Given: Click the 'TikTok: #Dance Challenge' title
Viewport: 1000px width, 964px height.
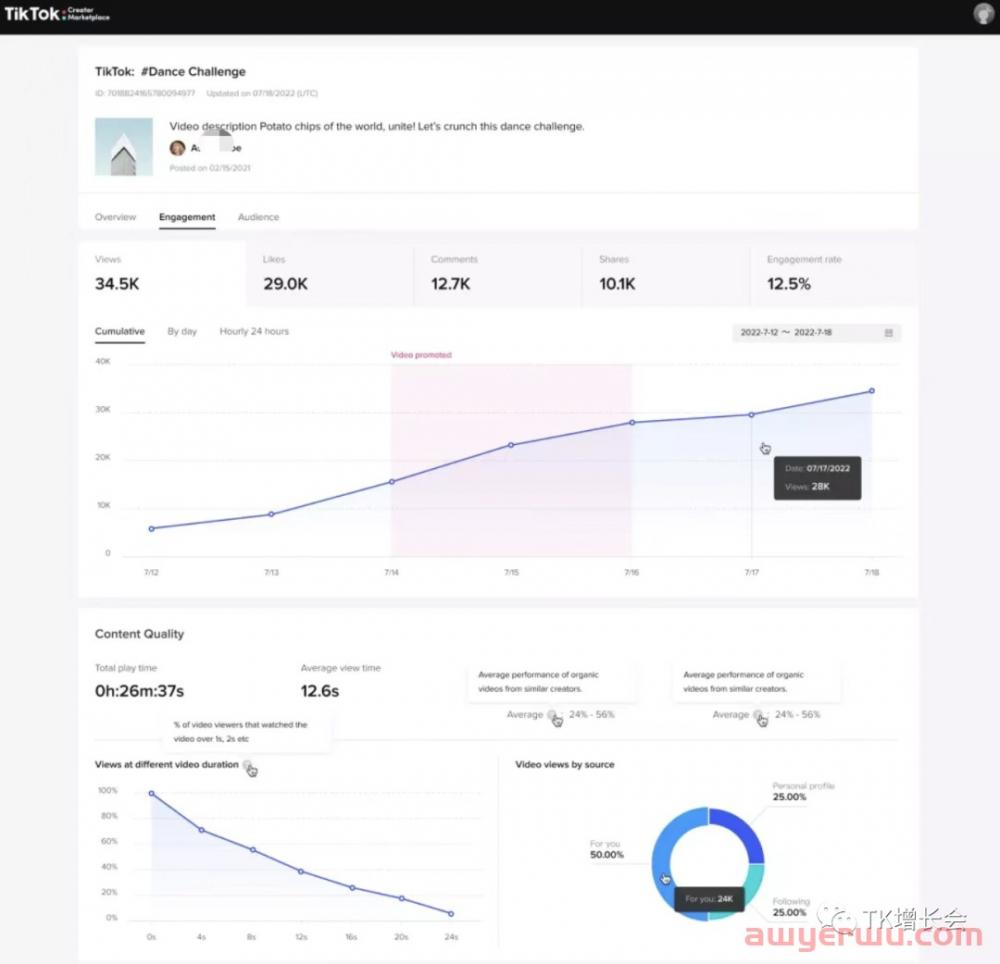Looking at the screenshot, I should pyautogui.click(x=170, y=71).
